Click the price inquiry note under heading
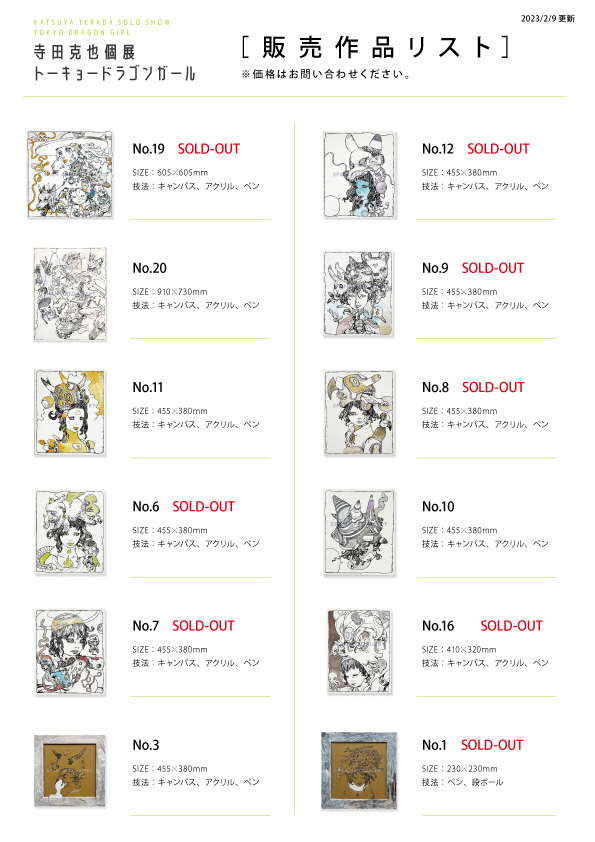The height and width of the screenshot is (842, 595). click(326, 74)
